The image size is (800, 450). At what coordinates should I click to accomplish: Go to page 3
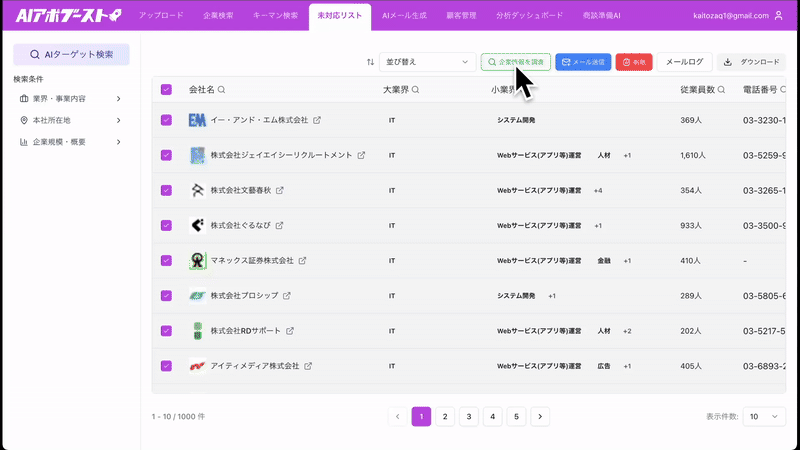tap(469, 417)
